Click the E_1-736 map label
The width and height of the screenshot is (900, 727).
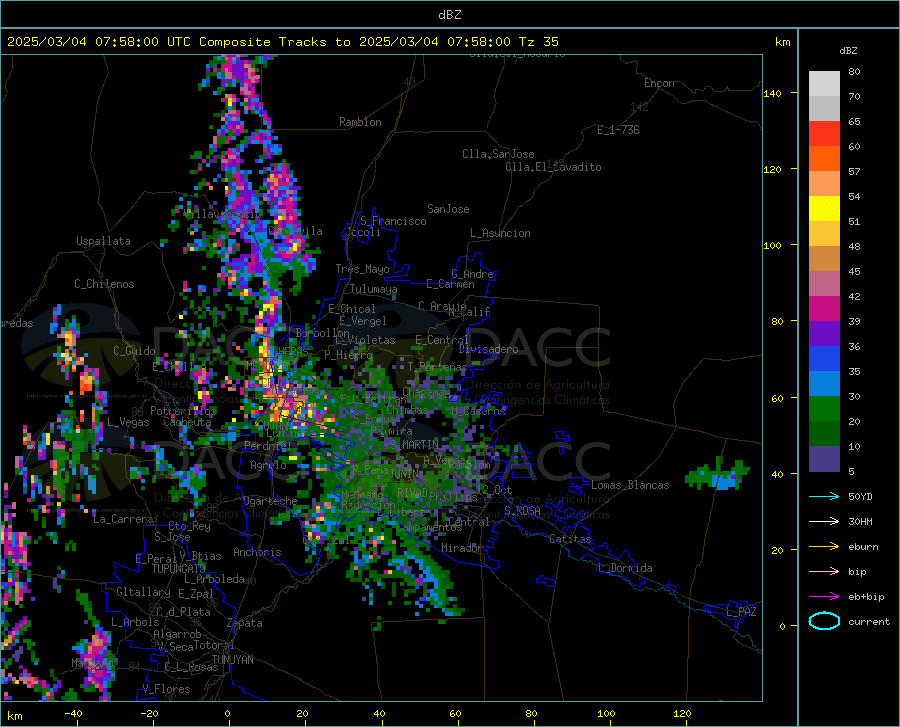[618, 130]
